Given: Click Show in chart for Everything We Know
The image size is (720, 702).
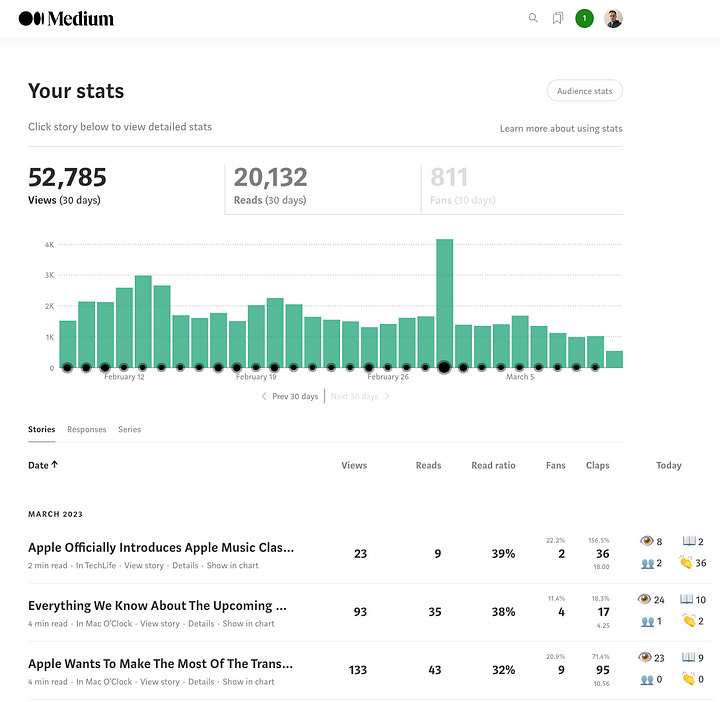Looking at the screenshot, I should click(x=248, y=623).
